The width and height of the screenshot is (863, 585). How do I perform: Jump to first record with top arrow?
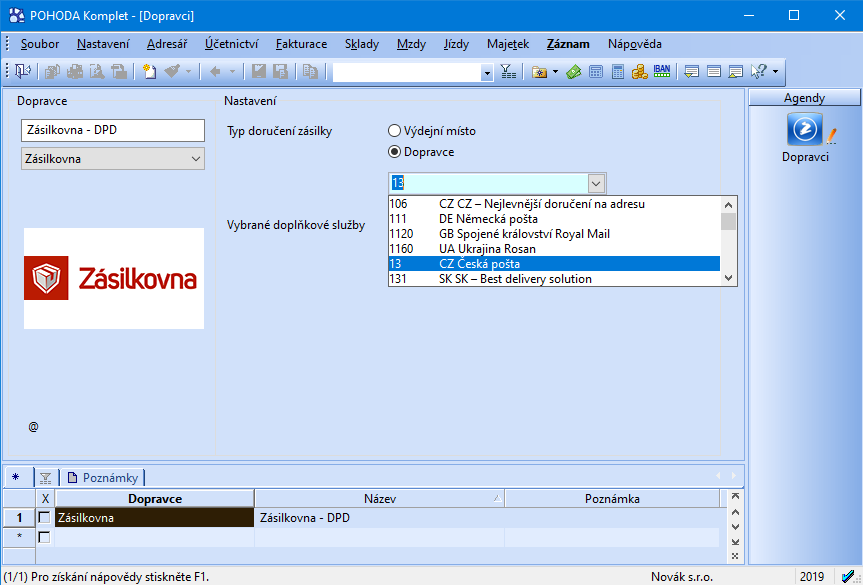pos(735,496)
